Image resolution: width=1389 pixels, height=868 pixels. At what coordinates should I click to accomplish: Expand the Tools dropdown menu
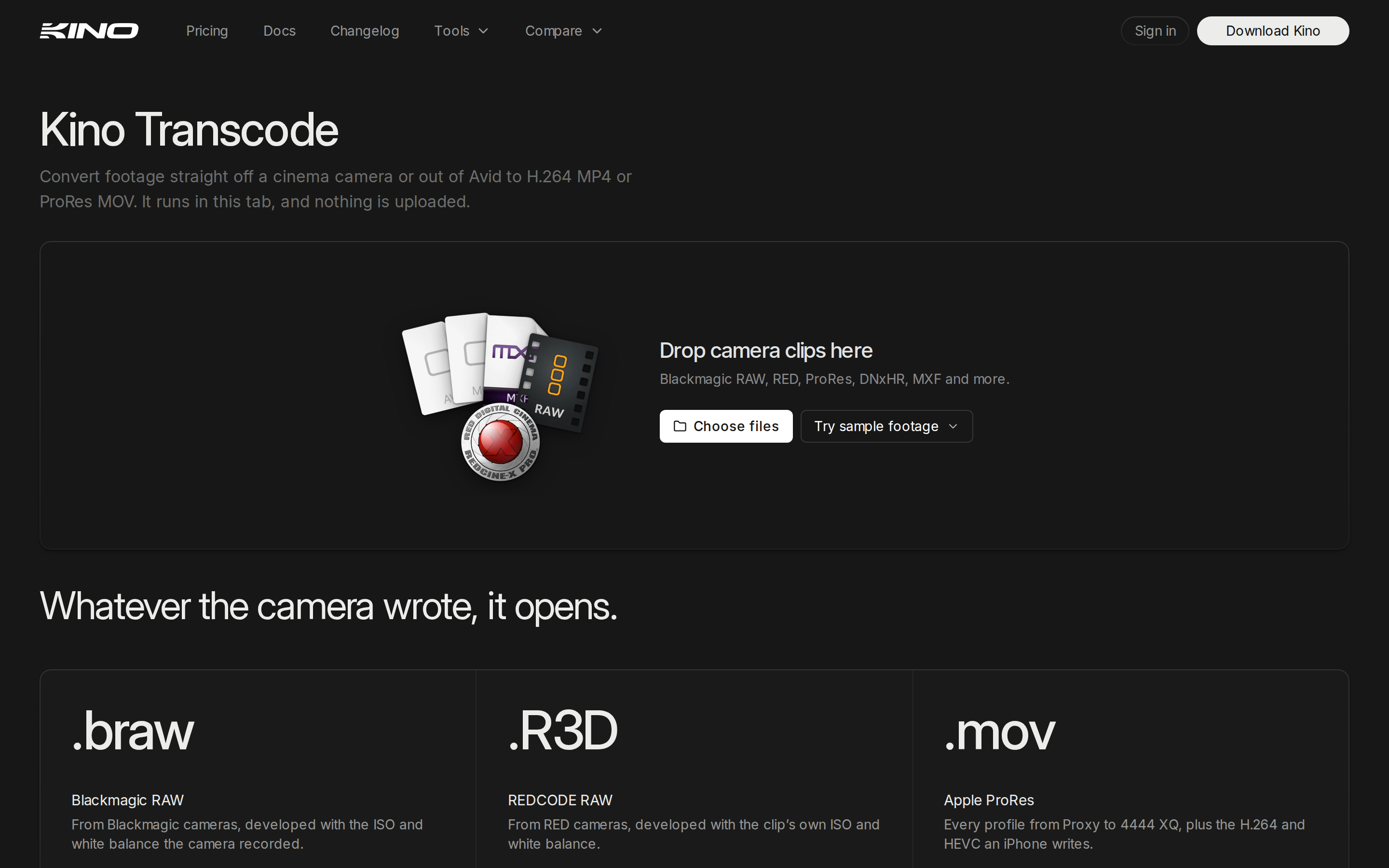pyautogui.click(x=462, y=31)
